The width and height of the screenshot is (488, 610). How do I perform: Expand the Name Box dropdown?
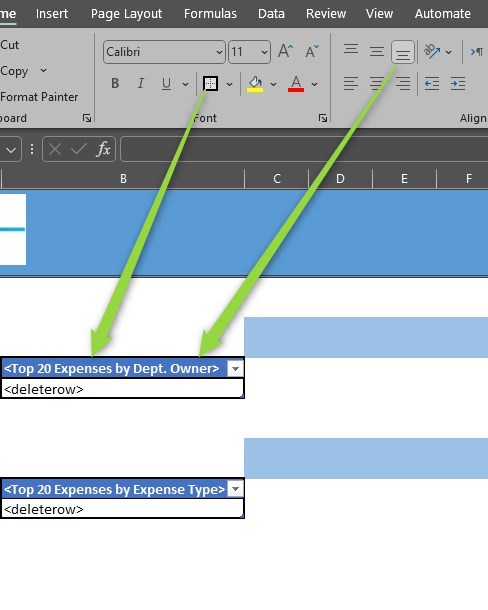coord(11,149)
